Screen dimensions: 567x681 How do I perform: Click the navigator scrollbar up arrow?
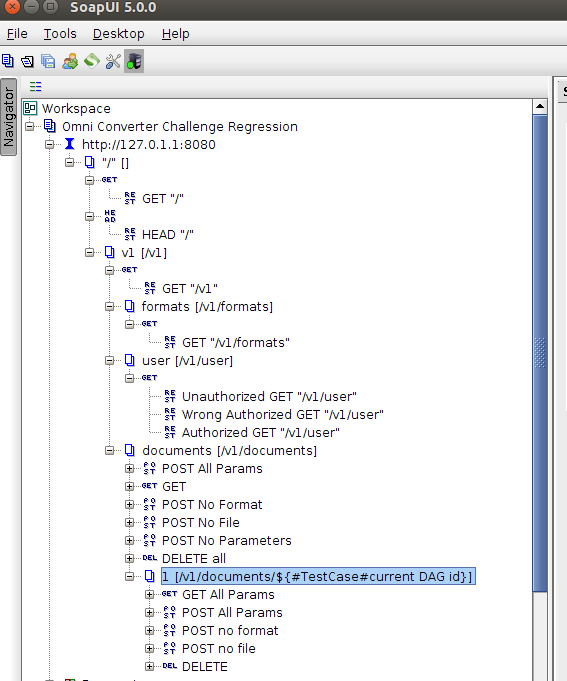540,106
